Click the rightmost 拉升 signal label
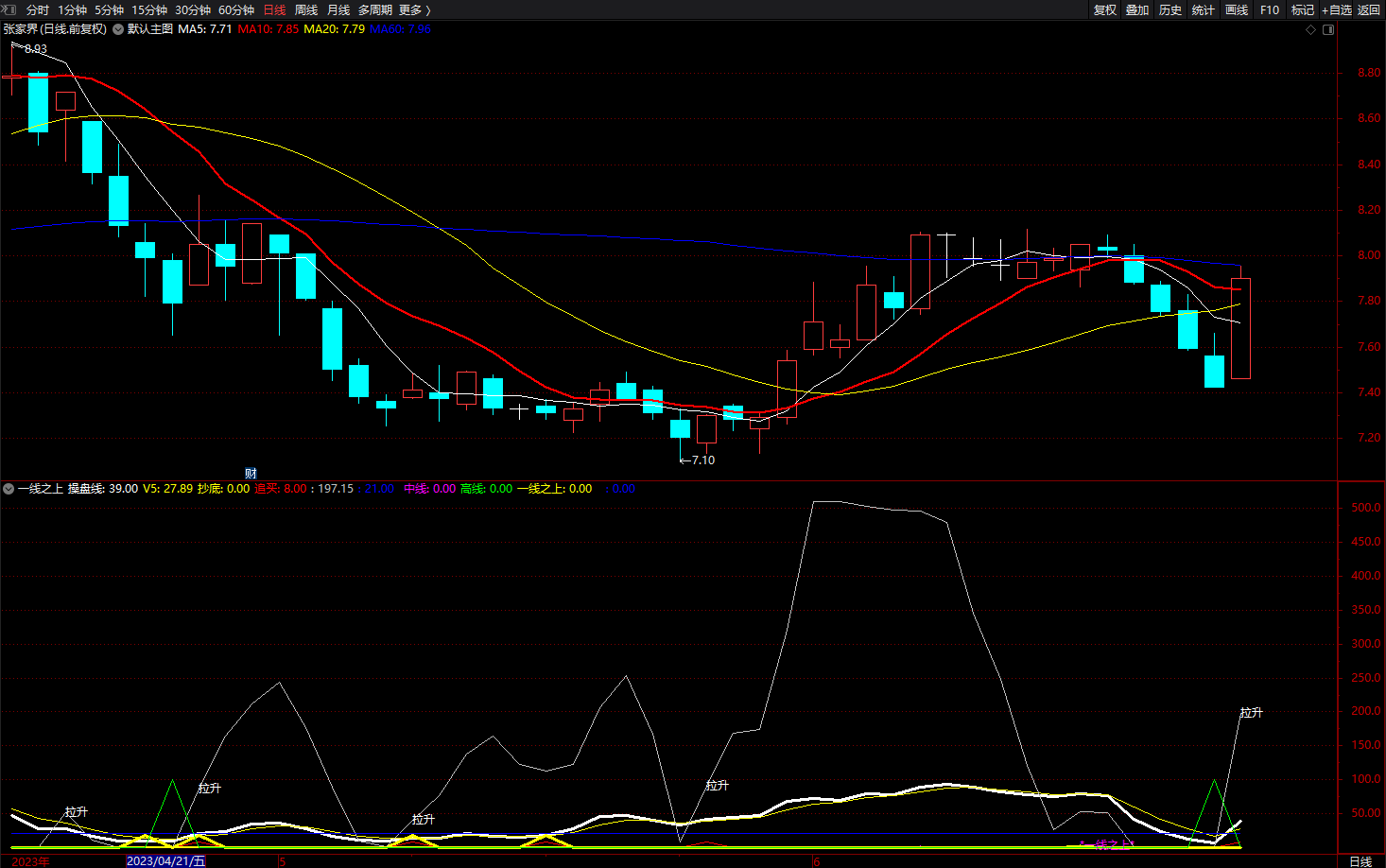 1251,713
